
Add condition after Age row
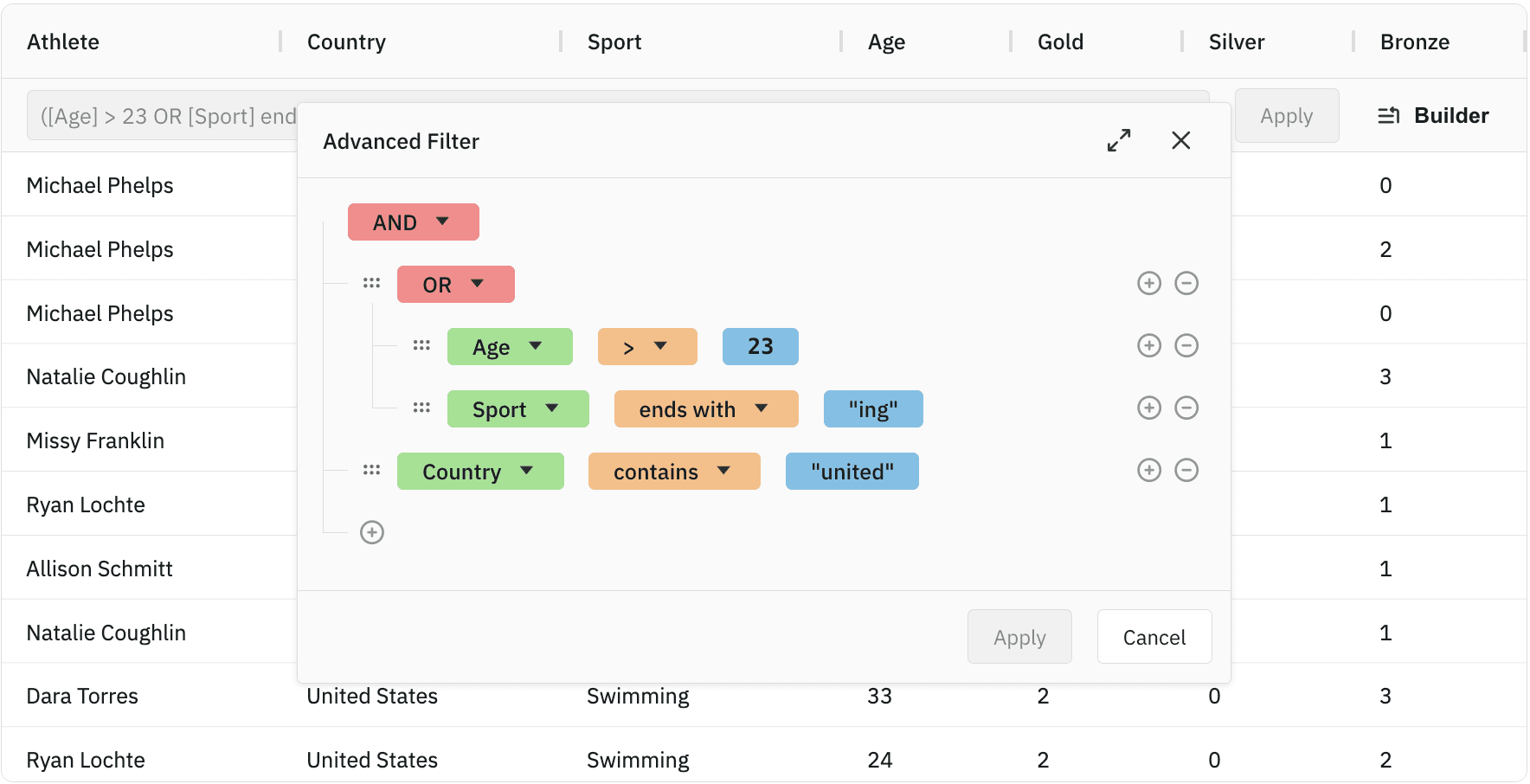coord(1149,345)
